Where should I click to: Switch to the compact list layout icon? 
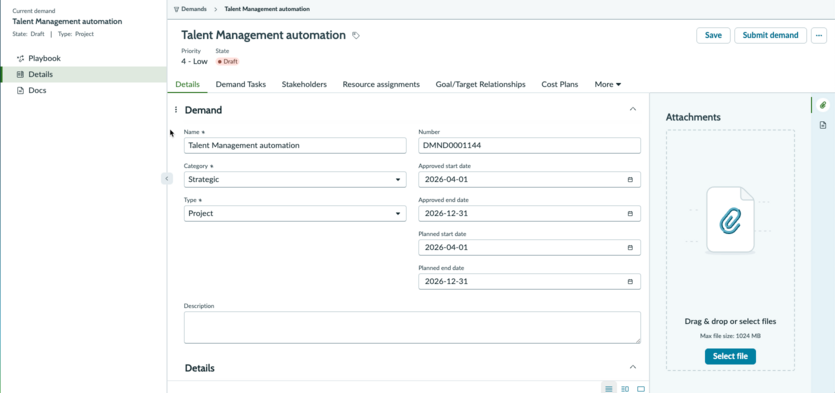click(x=609, y=389)
